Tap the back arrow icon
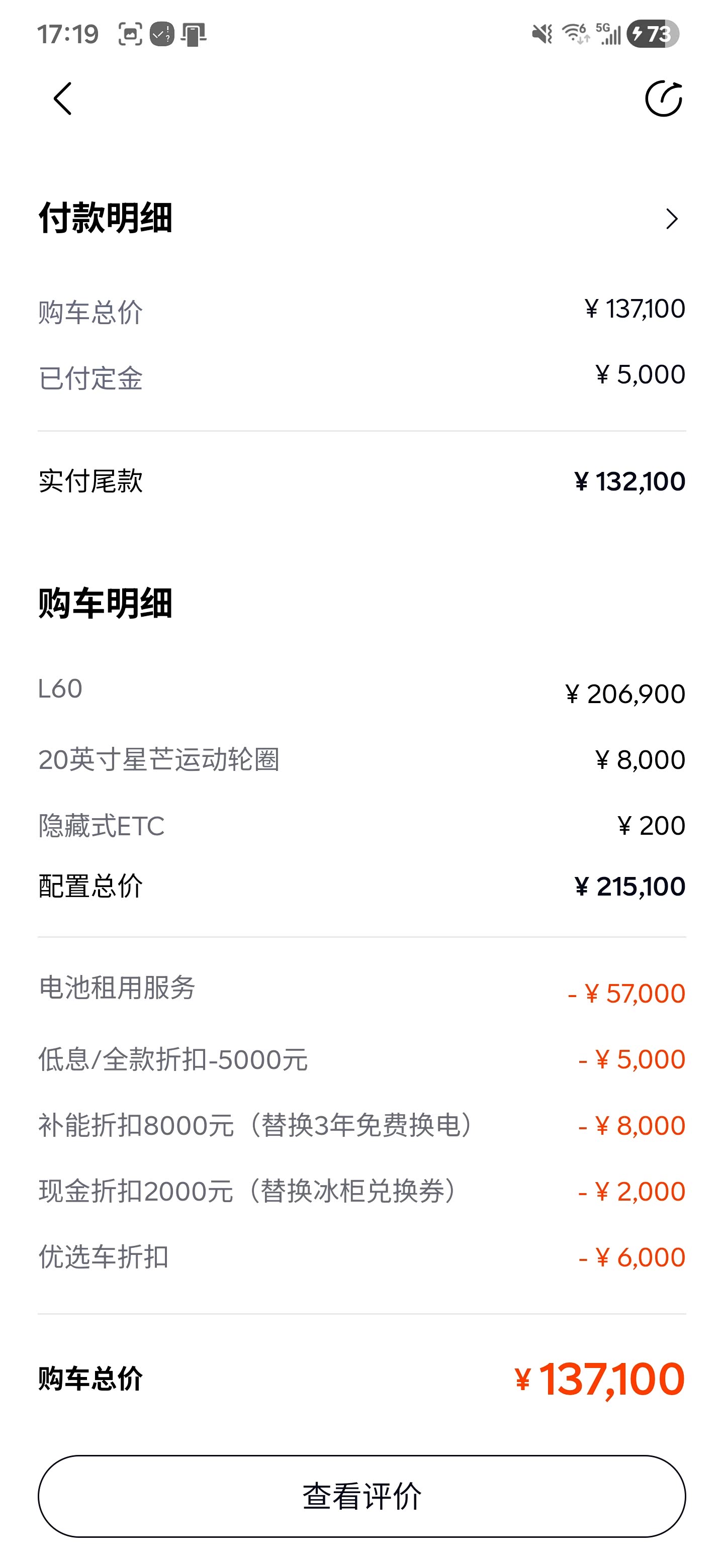 (63, 99)
